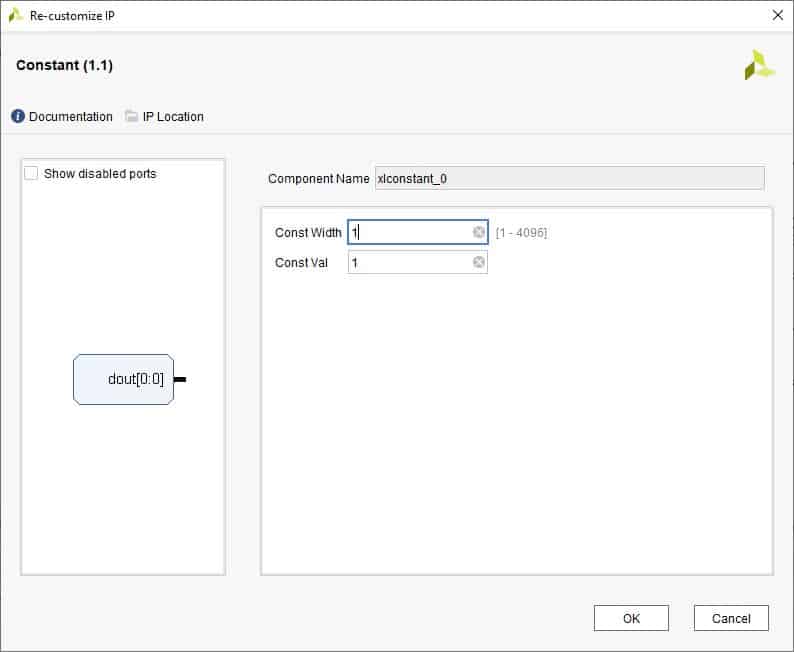The height and width of the screenshot is (652, 794).
Task: Focus the Const Val input field
Action: click(410, 262)
